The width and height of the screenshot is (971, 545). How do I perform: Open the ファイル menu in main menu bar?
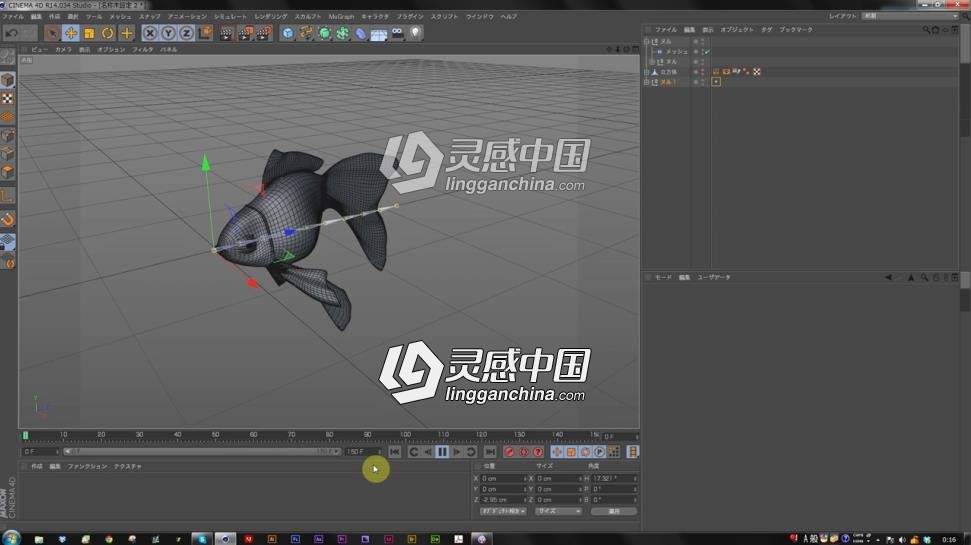12,17
